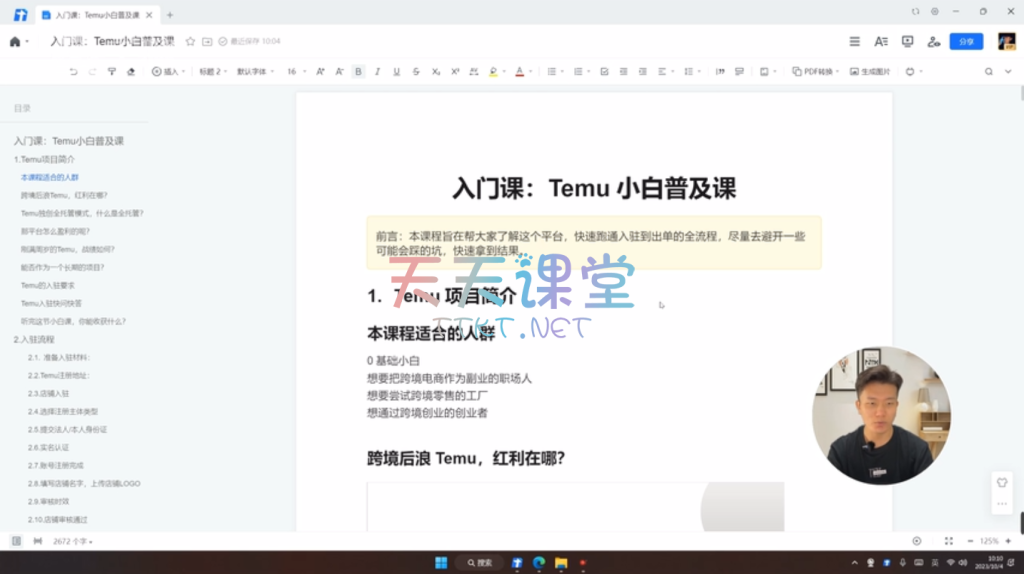Expand the 默认字体 font dropdown
Image resolution: width=1024 pixels, height=574 pixels.
coord(255,72)
